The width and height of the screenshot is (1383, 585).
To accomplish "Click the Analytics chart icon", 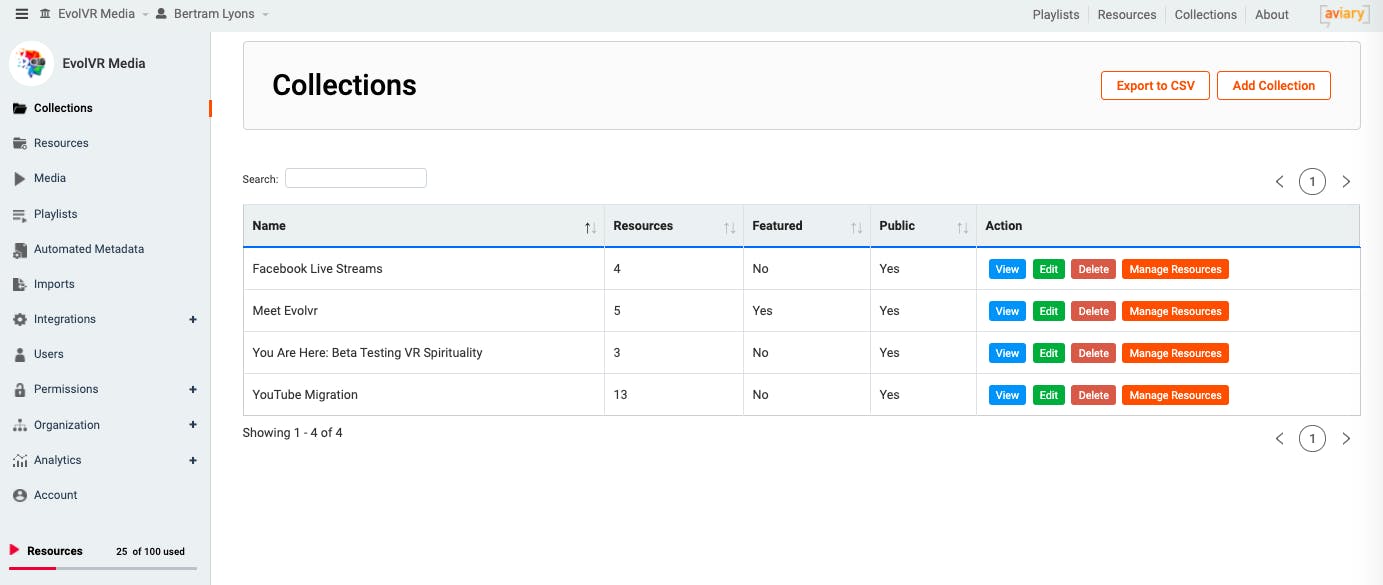I will point(19,460).
